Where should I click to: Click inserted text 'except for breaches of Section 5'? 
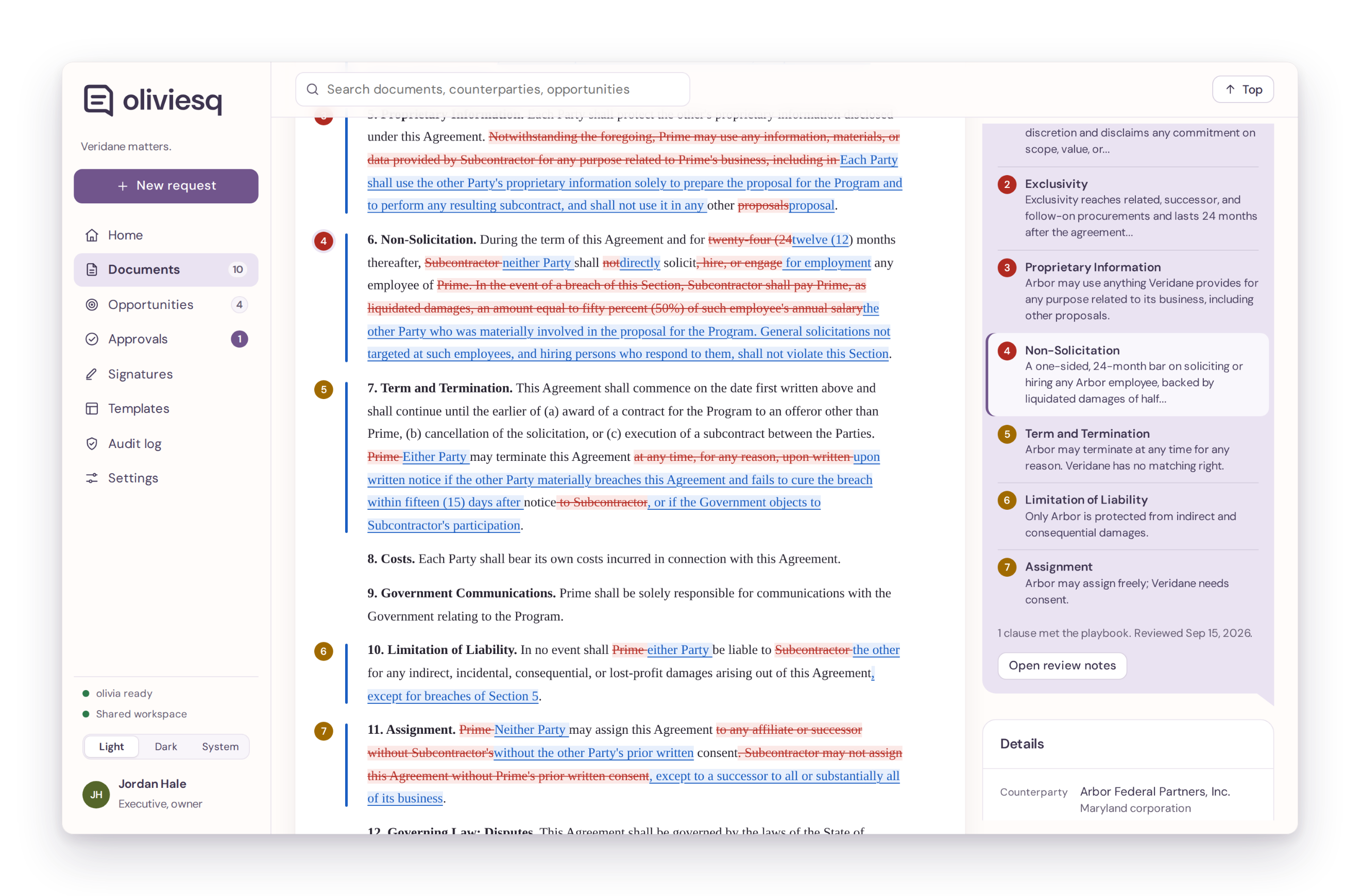[453, 696]
